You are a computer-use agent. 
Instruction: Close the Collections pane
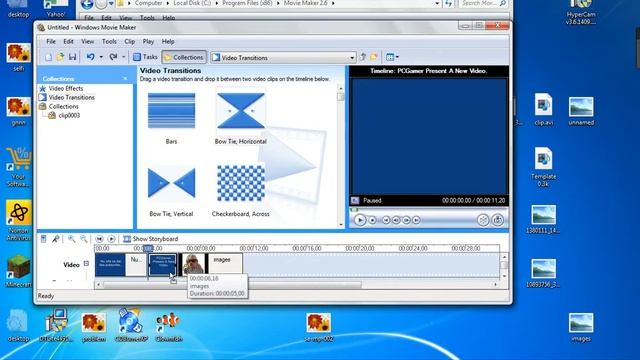125,78
